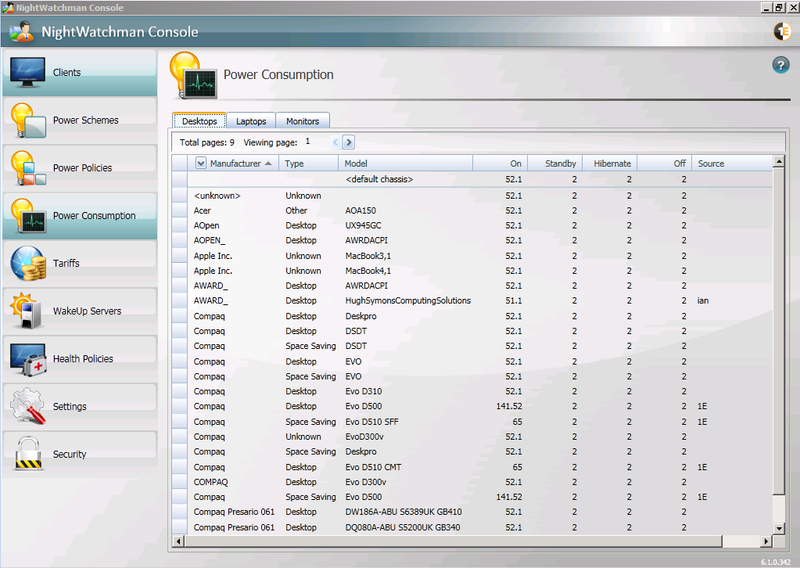This screenshot has height=568, width=800.
Task: Click the Settings wrench icon
Action: coord(27,407)
